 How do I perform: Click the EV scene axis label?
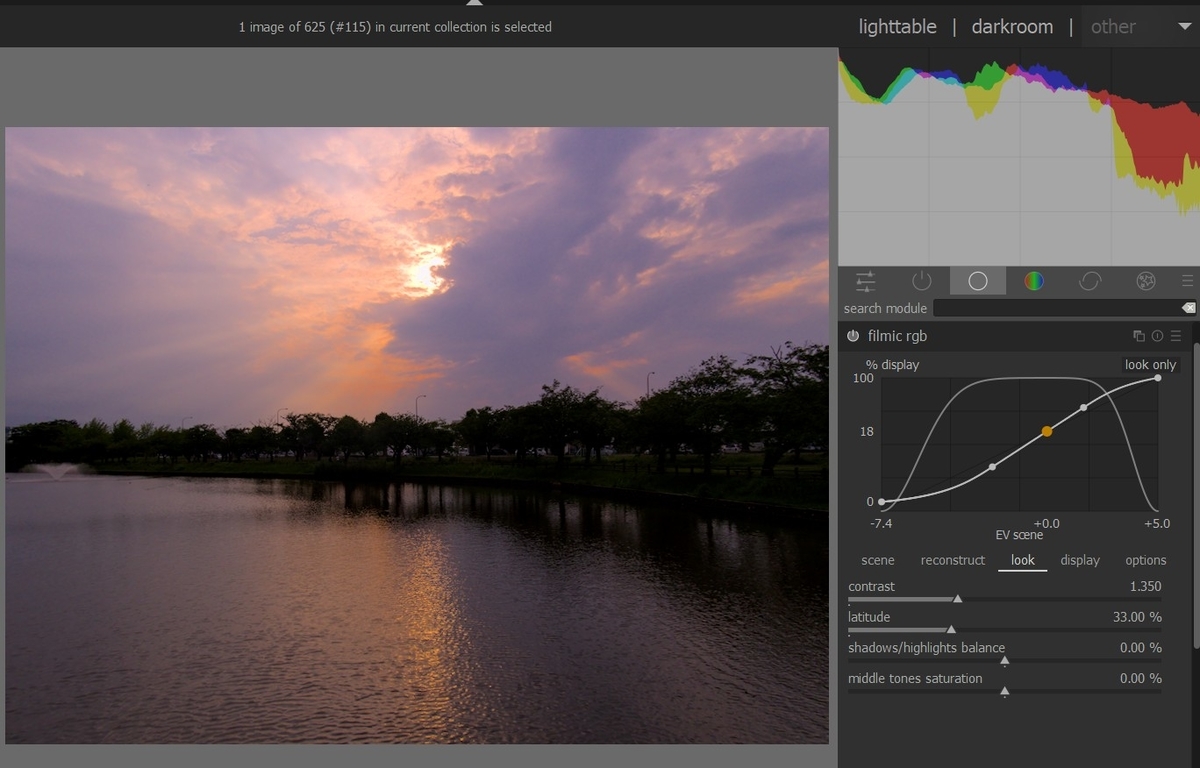tap(1019, 535)
